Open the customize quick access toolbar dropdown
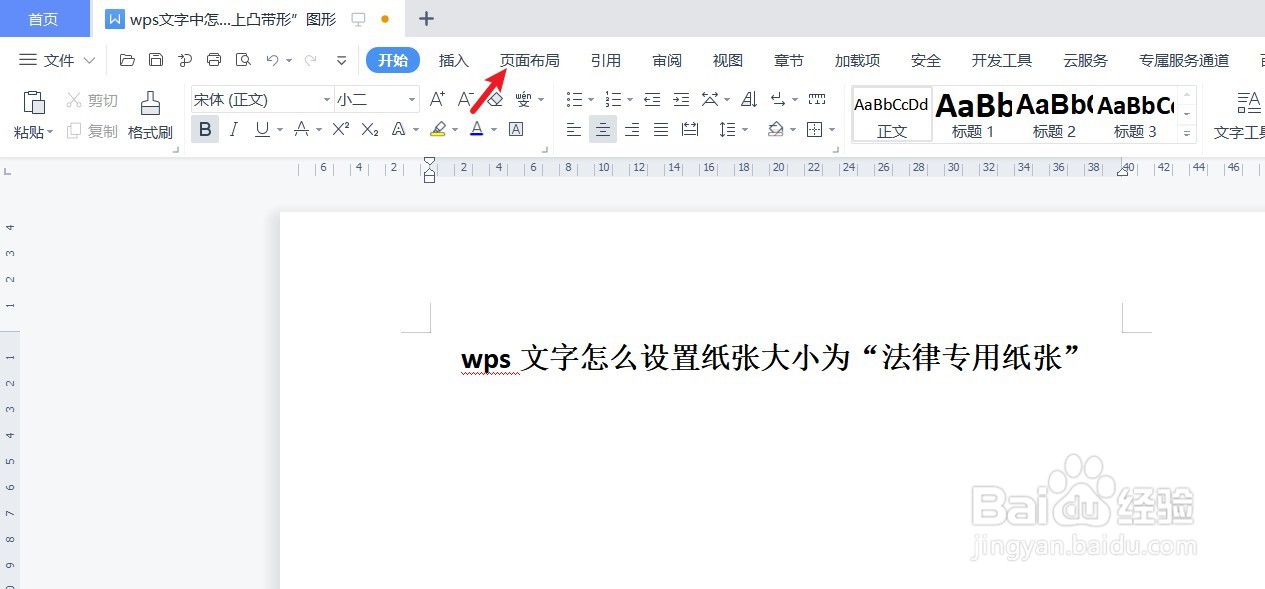 tap(341, 60)
